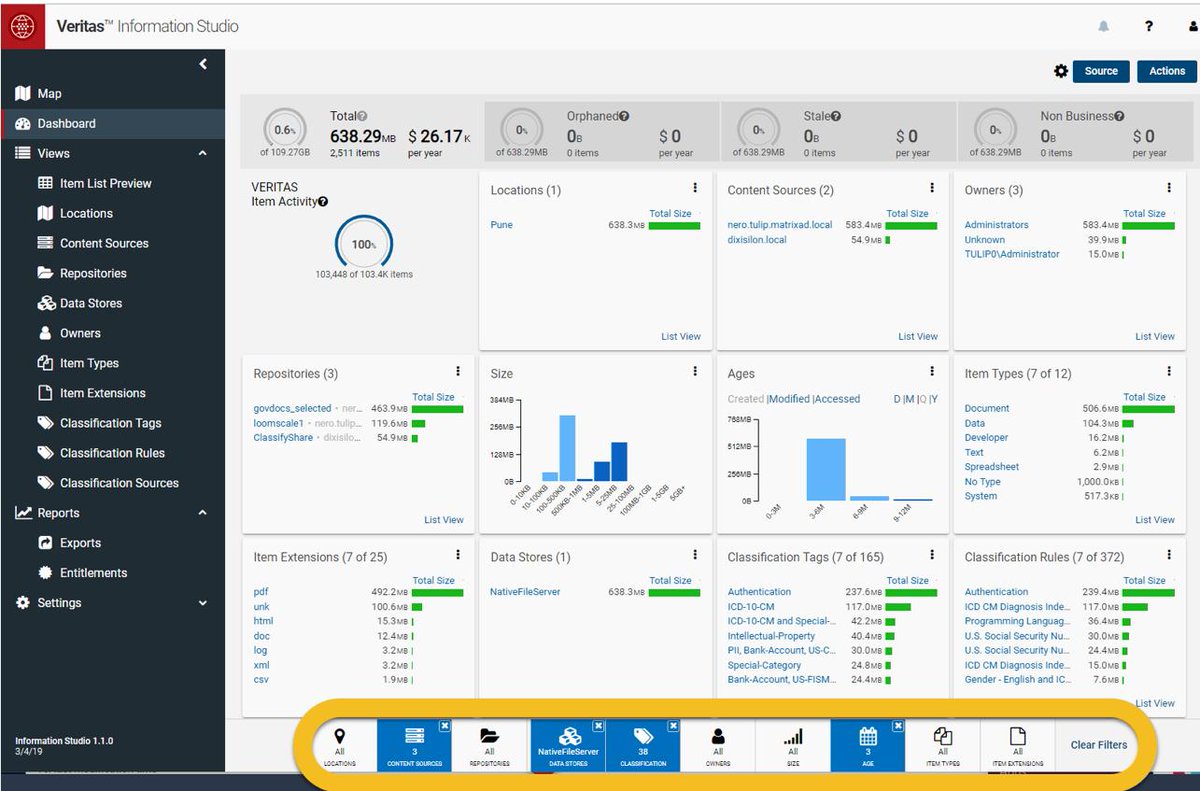The height and width of the screenshot is (791, 1200).
Task: Click the NativeFileServer Data Stores filter
Action: (x=568, y=745)
